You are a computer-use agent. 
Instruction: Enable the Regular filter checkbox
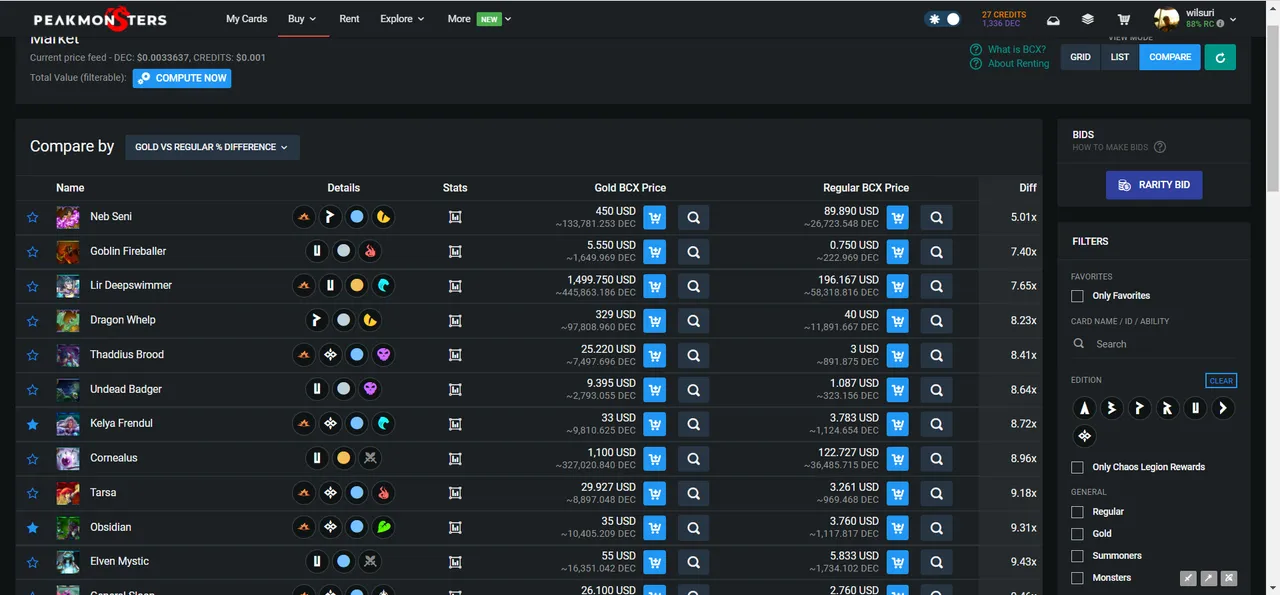(1077, 512)
